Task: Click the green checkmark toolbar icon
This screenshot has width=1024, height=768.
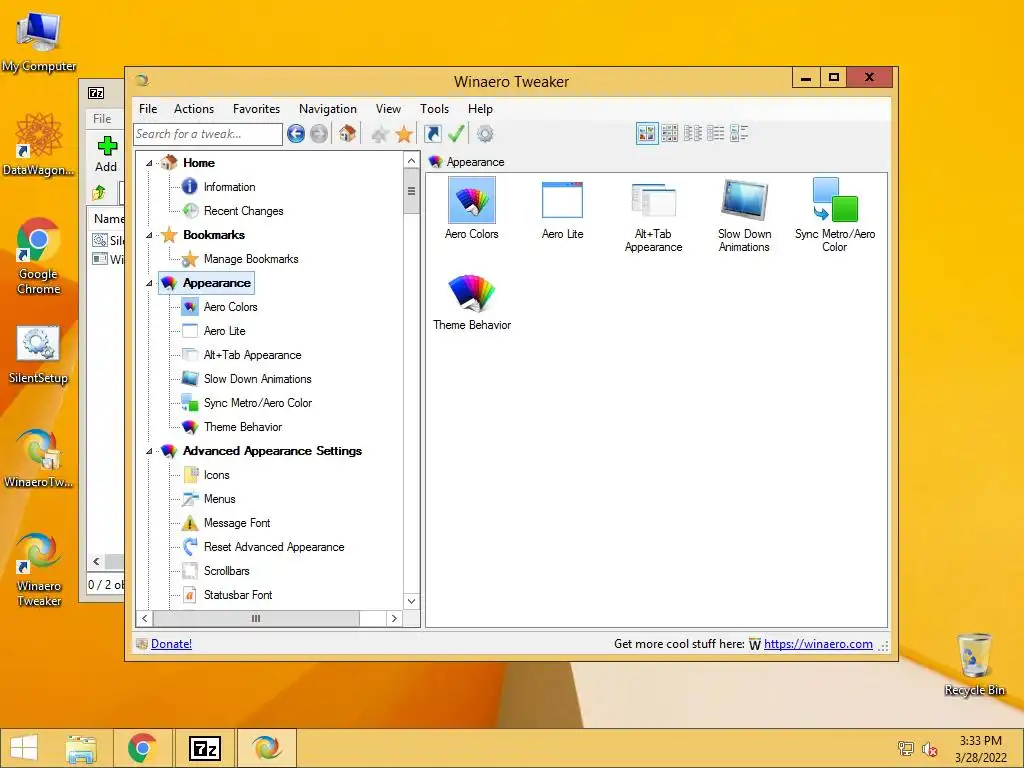Action: tap(456, 134)
